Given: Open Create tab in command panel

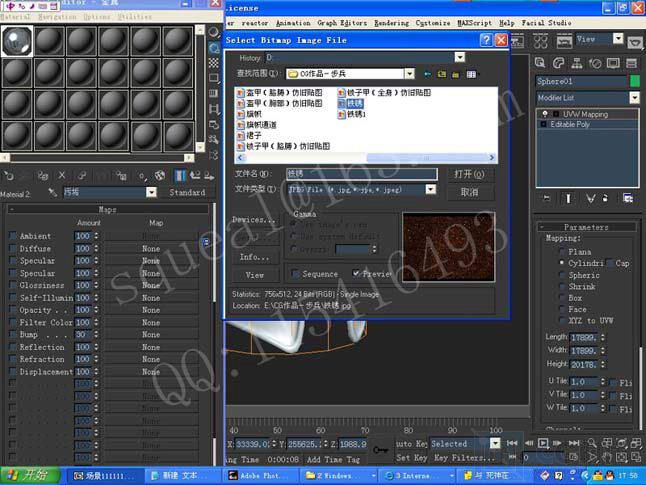Looking at the screenshot, I should [540, 63].
